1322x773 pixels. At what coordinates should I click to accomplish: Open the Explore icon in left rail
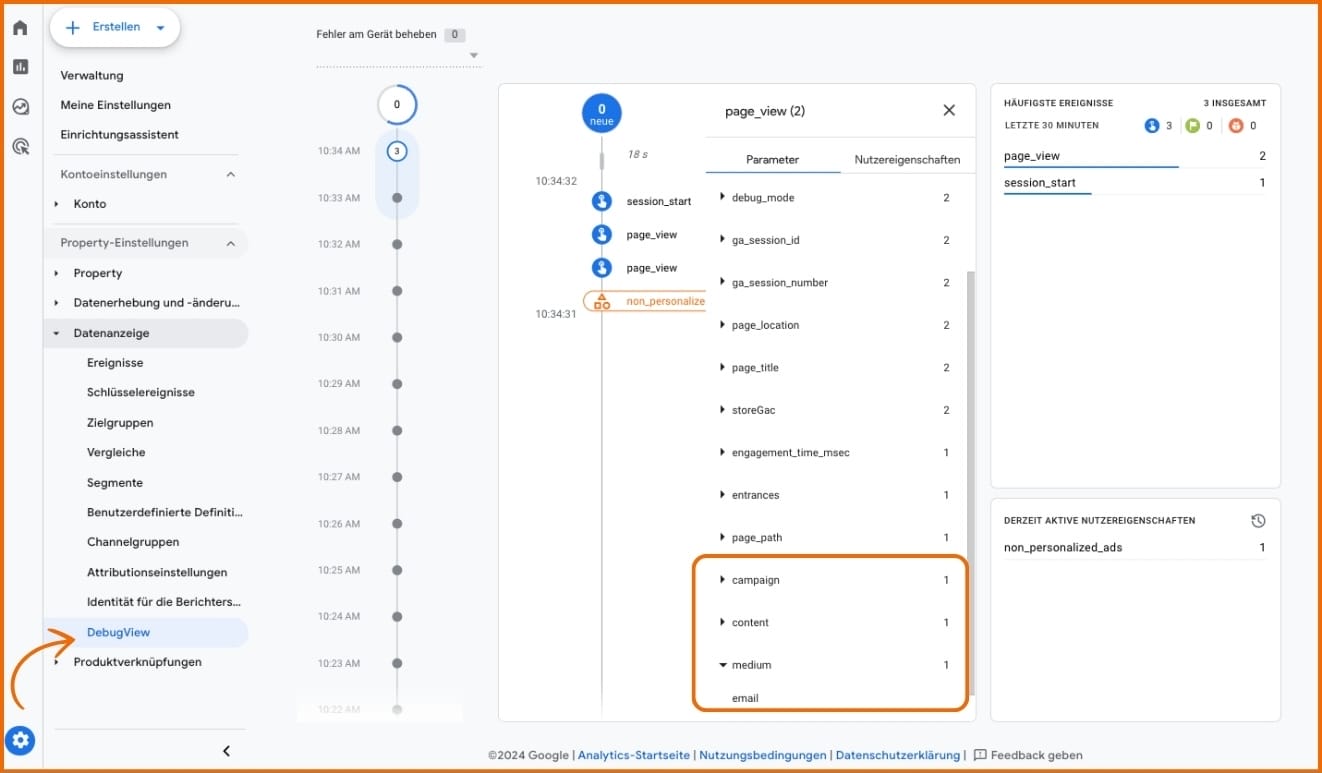[20, 107]
